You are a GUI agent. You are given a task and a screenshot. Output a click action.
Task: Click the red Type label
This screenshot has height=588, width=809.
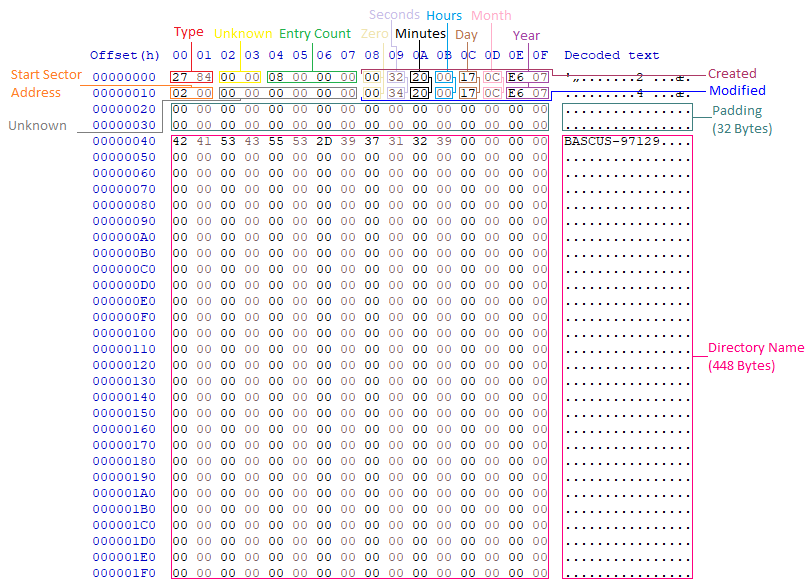tap(188, 32)
